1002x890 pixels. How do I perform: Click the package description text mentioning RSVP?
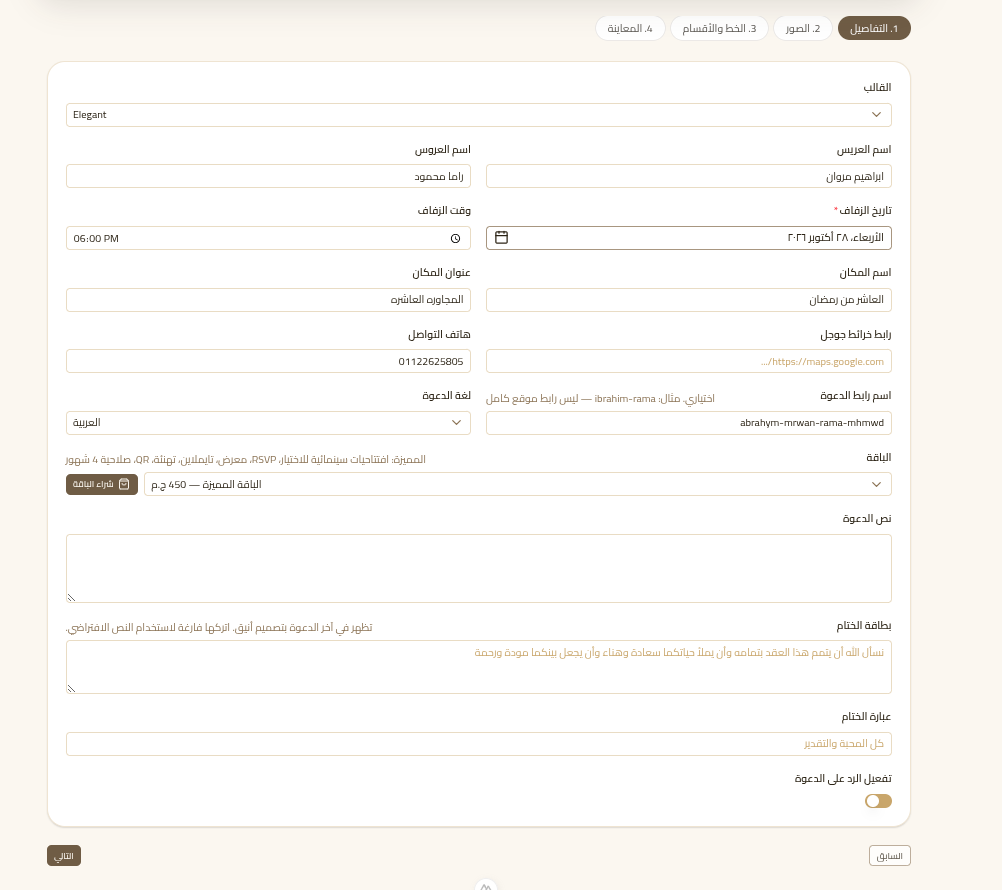[x=245, y=459]
